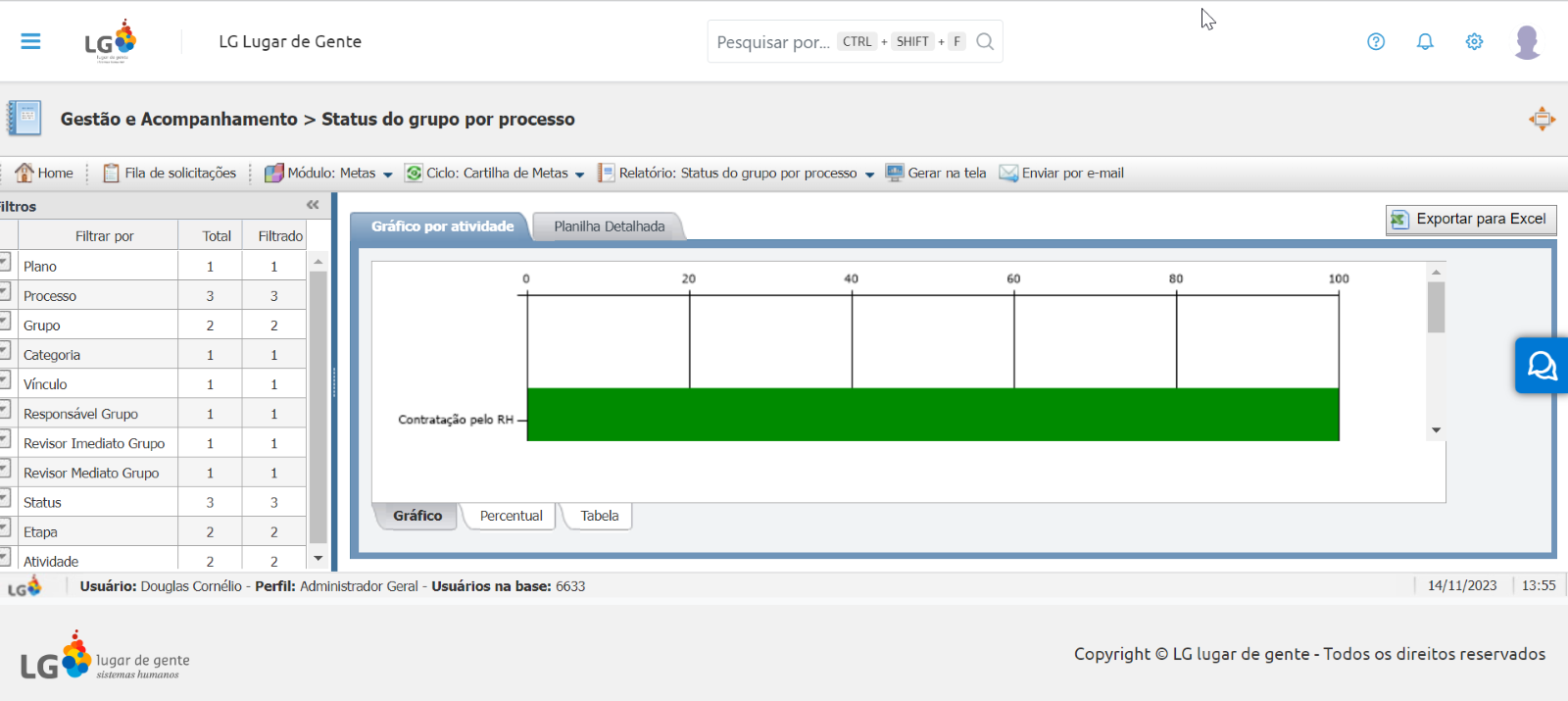
Task: Click the Módulo Metas icon
Action: 274,173
